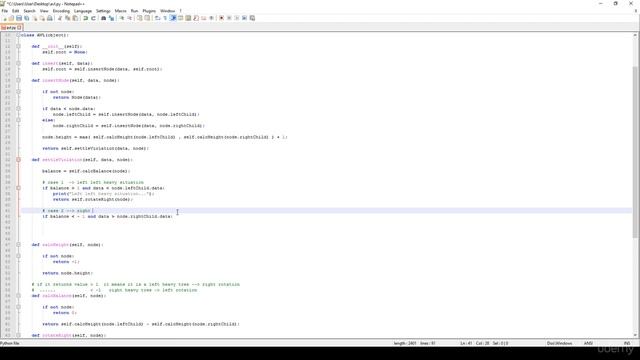The height and width of the screenshot is (360, 640).
Task: Close the avl.py tab with its X
Action: pyautogui.click(x=19, y=28)
